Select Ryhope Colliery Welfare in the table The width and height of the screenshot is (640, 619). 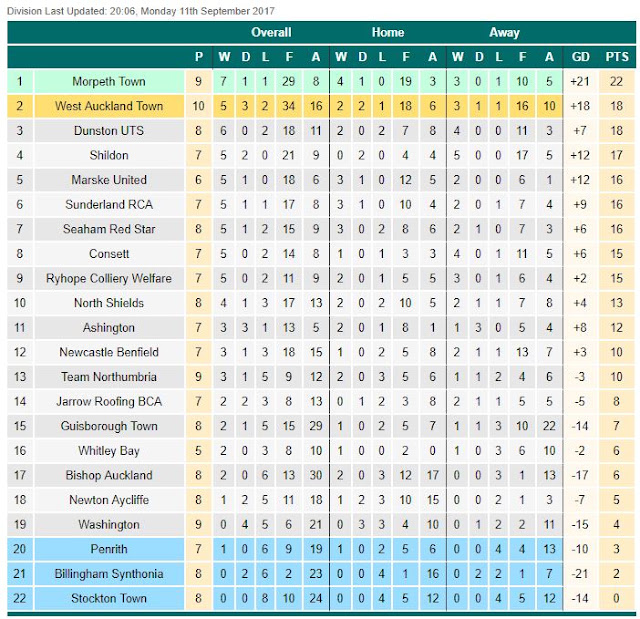(x=109, y=278)
